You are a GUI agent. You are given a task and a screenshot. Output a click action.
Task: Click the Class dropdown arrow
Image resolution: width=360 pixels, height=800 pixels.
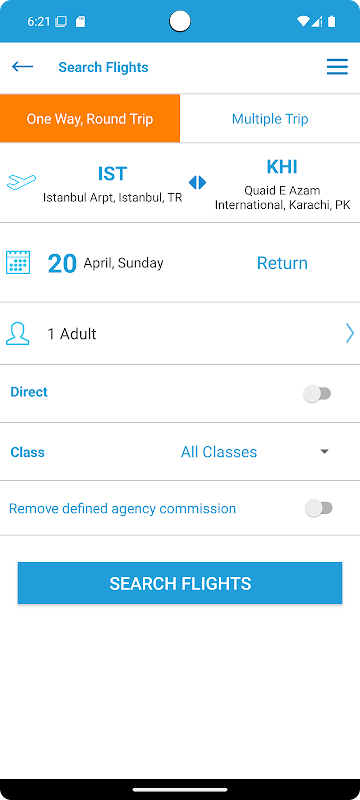pos(324,452)
